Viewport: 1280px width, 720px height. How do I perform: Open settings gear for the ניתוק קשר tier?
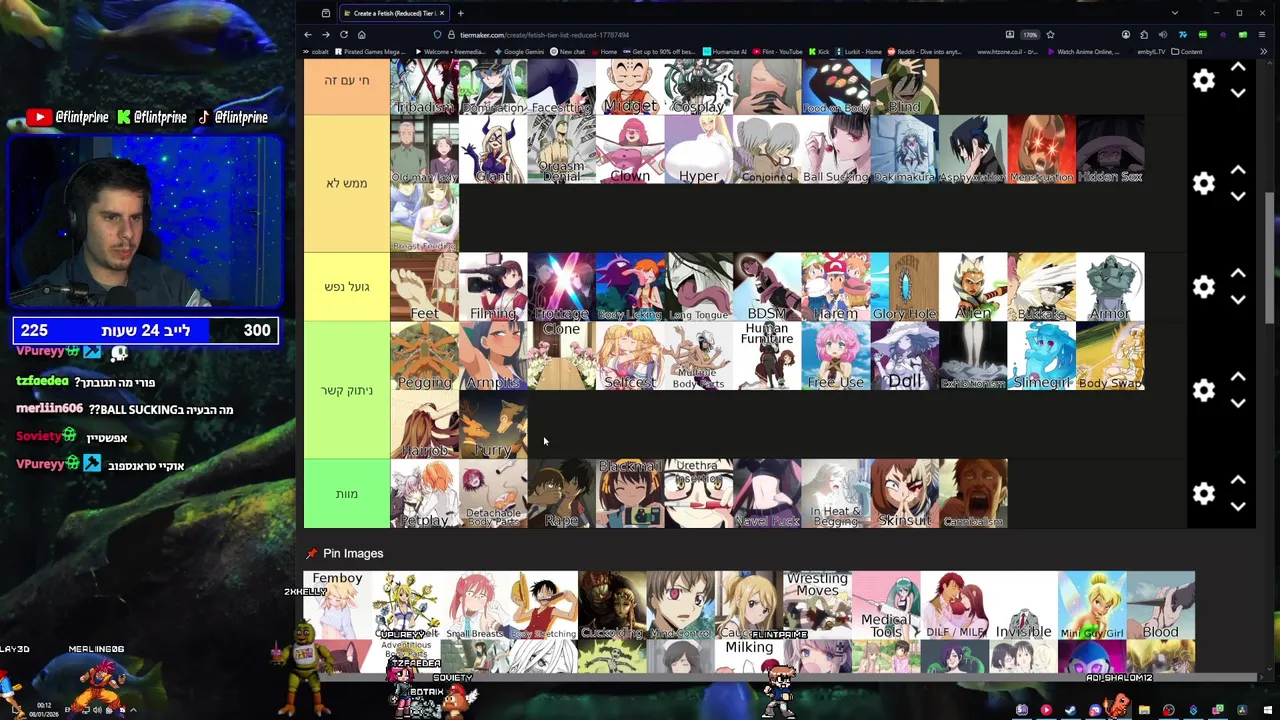[1204, 390]
